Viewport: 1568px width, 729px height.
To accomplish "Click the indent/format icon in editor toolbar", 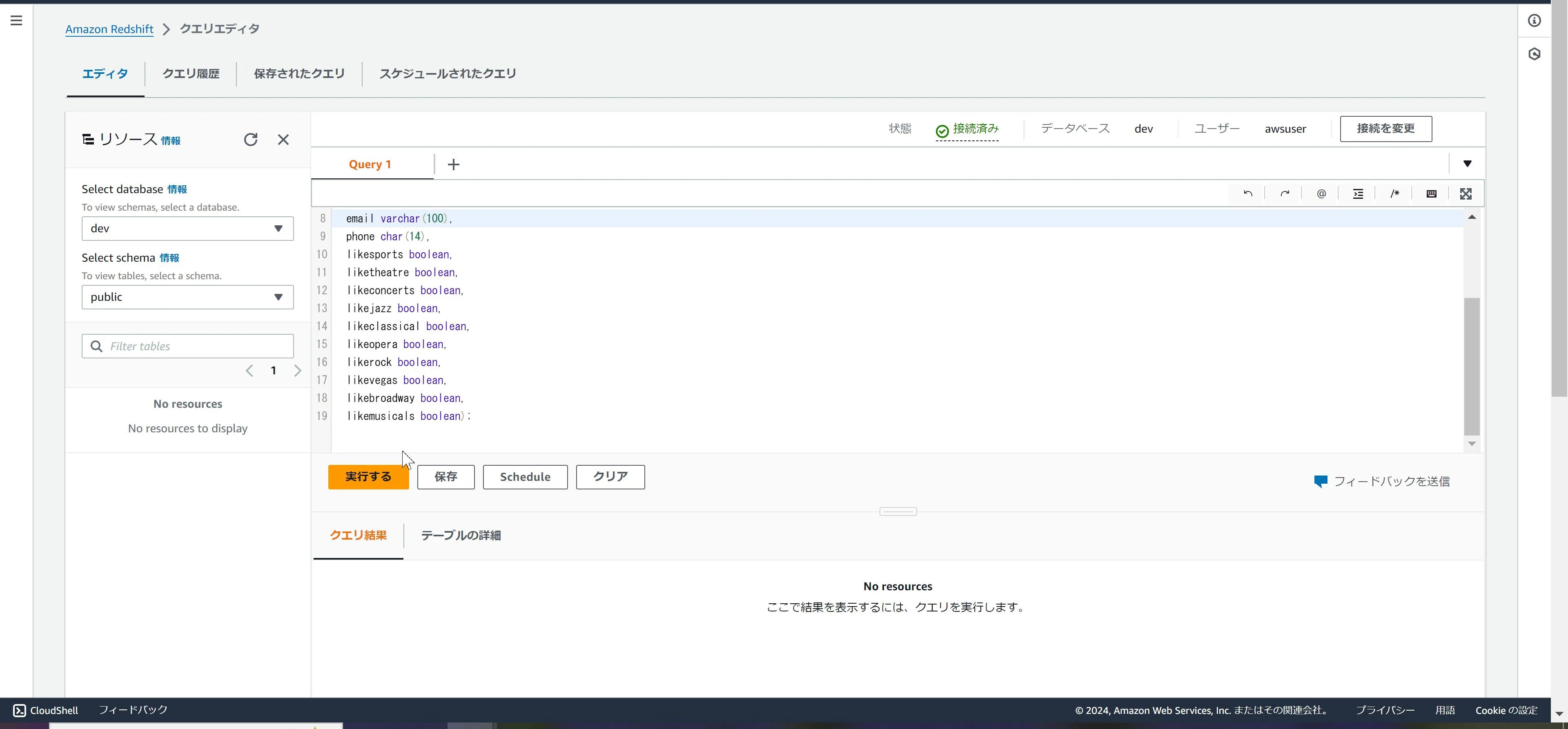I will [1358, 193].
